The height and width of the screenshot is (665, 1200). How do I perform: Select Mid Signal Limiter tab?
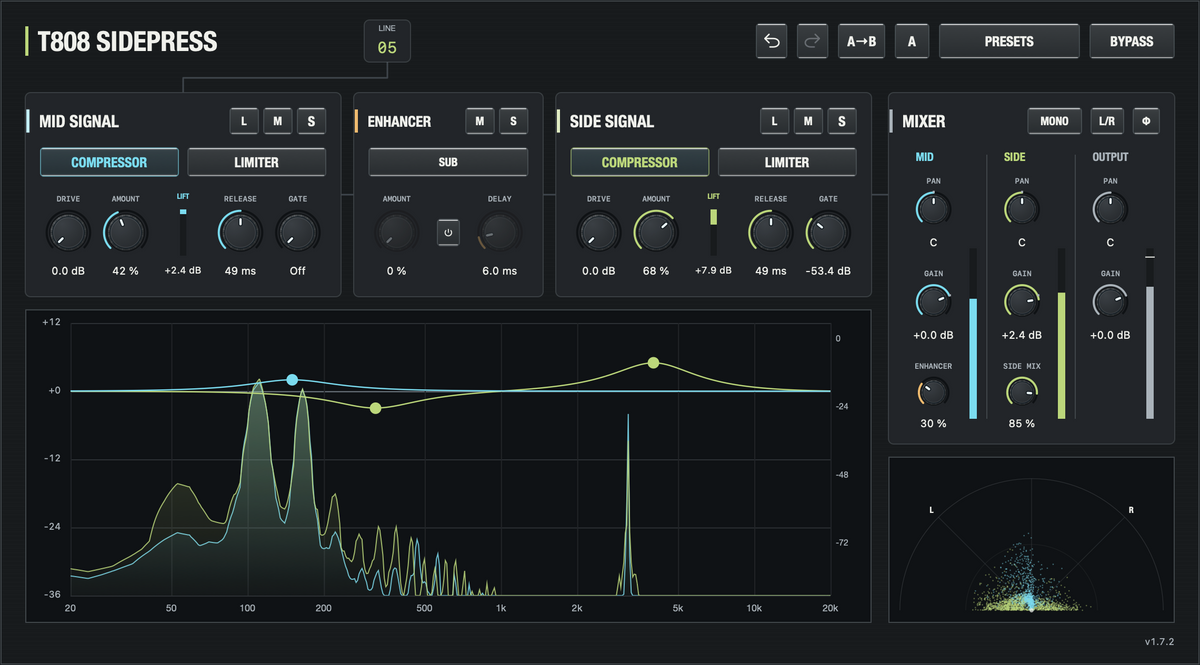[257, 162]
